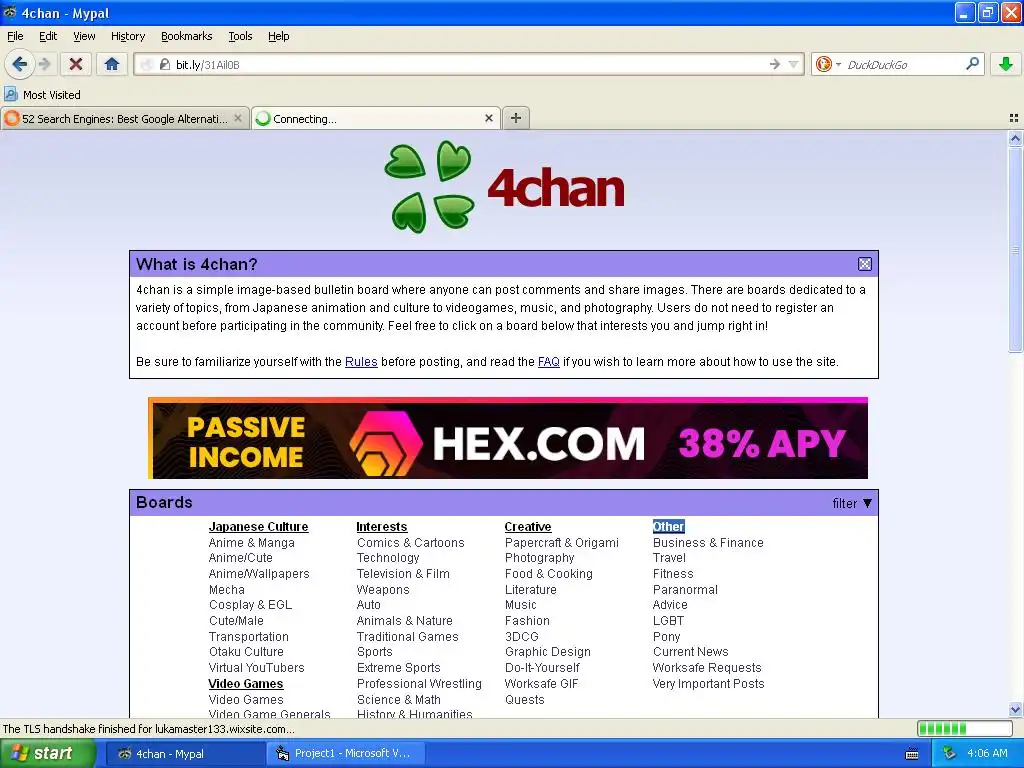Open the DuckDuckGo search engine selector
Screen dimensions: 1024x768
point(827,64)
